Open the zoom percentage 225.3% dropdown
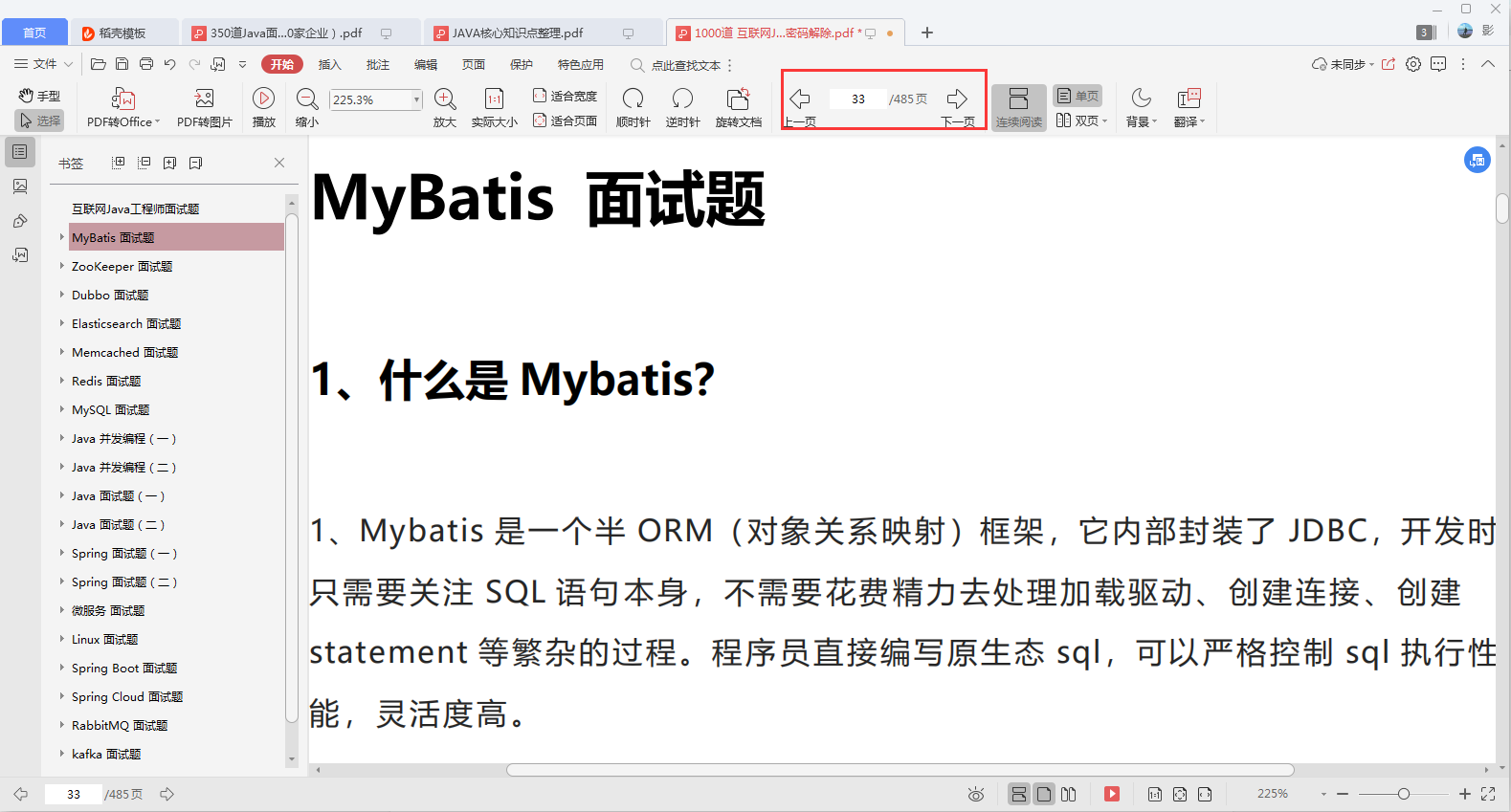 [x=416, y=99]
